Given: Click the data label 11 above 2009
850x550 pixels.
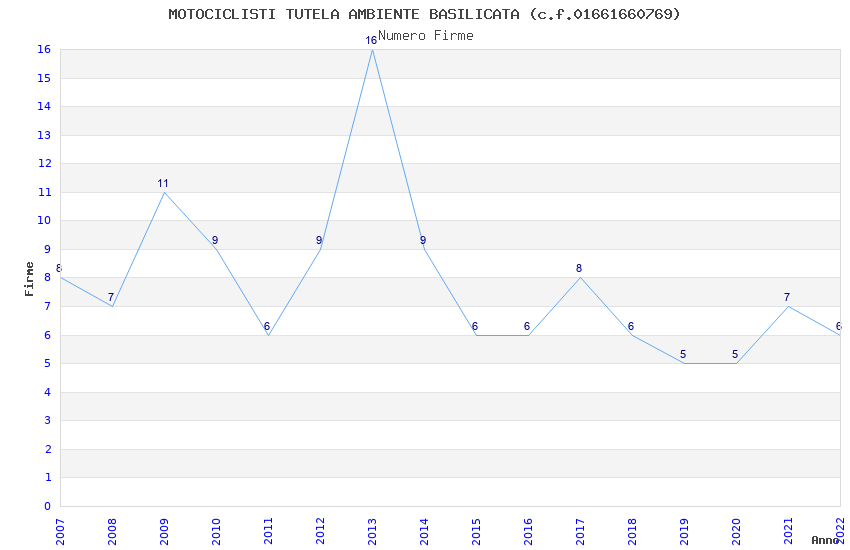Looking at the screenshot, I should [163, 184].
